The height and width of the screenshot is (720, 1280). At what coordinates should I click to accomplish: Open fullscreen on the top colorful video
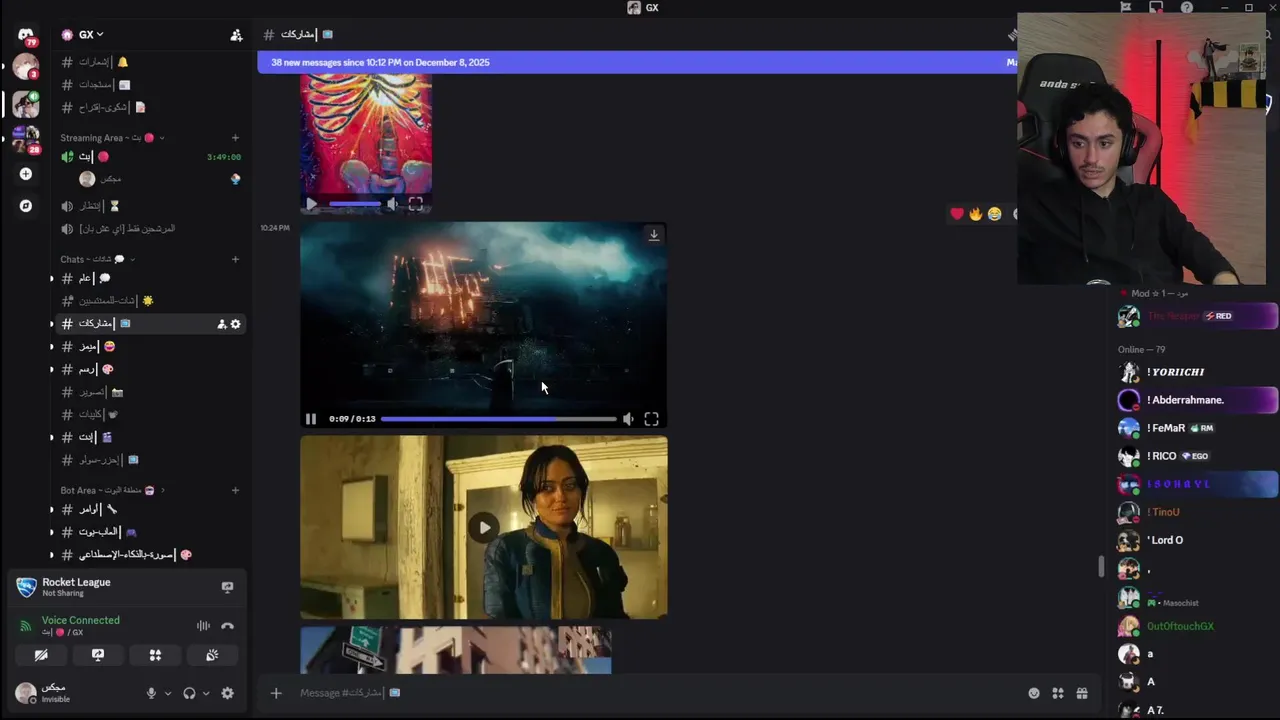[416, 204]
